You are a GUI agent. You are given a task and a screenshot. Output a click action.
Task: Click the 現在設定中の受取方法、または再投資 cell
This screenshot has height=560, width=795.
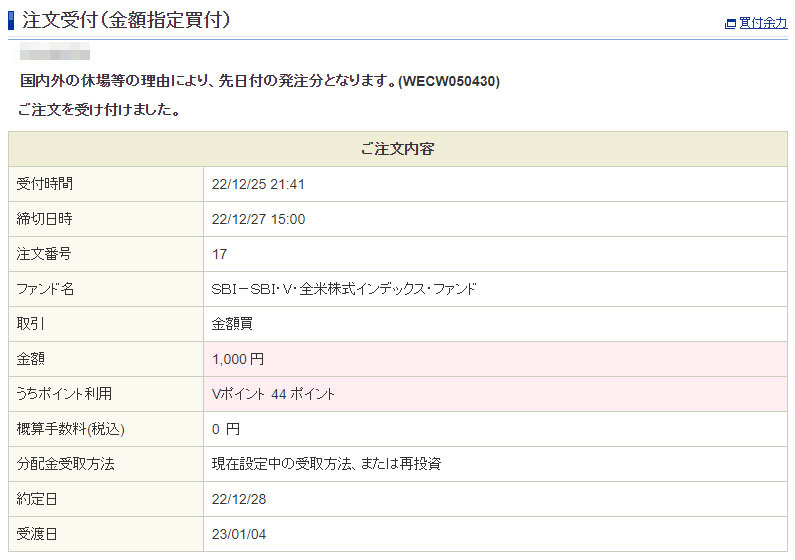pos(326,464)
